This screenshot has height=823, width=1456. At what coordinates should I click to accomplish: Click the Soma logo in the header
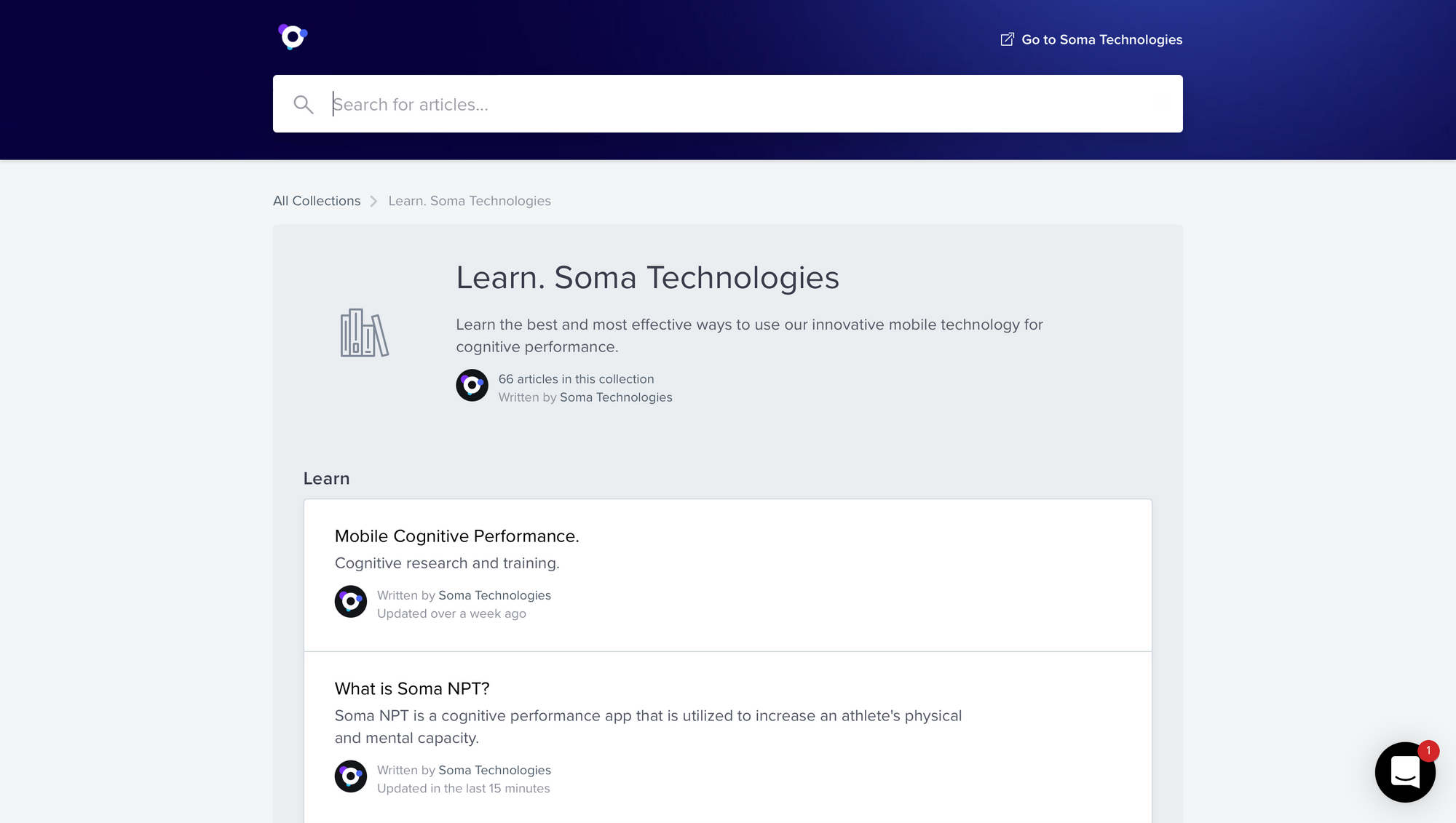pyautogui.click(x=293, y=36)
